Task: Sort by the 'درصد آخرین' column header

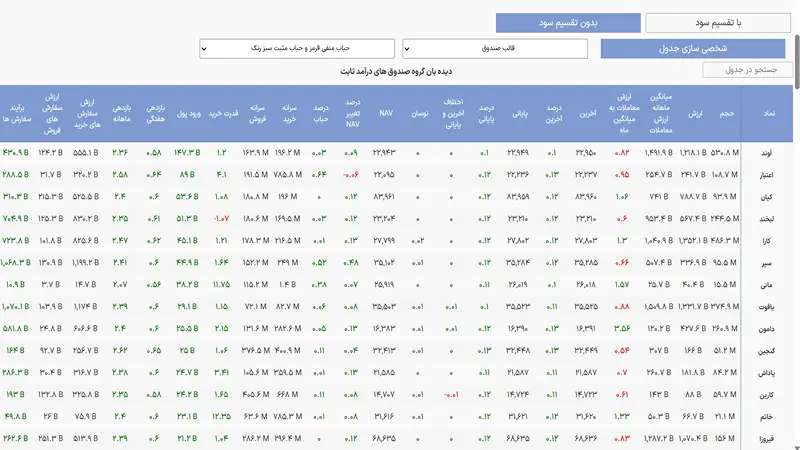Action: coord(554,113)
